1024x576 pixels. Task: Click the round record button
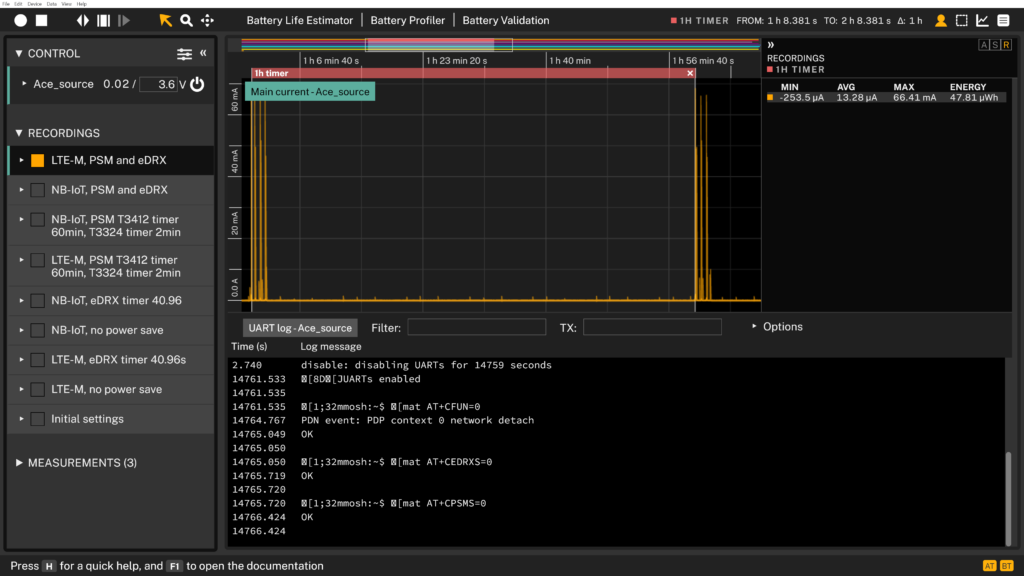(x=20, y=20)
